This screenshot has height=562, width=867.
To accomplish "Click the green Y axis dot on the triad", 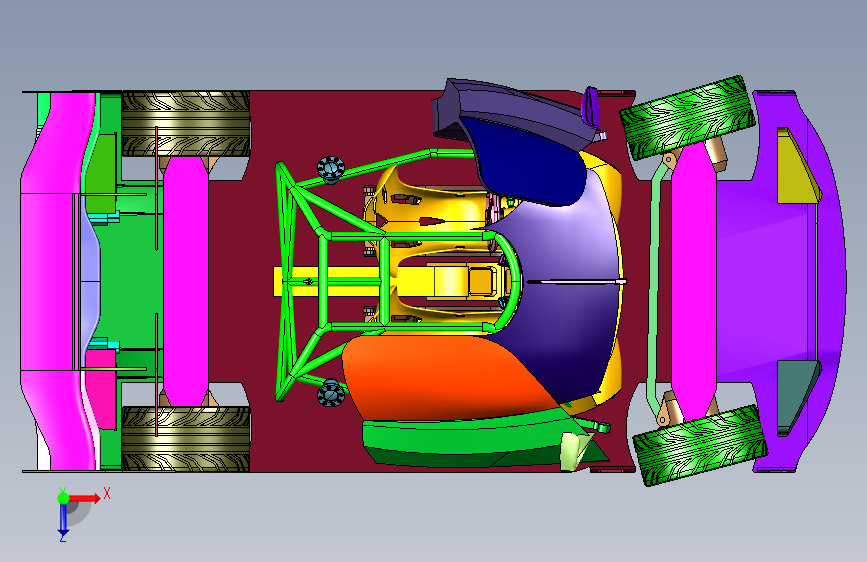I will pyautogui.click(x=64, y=498).
